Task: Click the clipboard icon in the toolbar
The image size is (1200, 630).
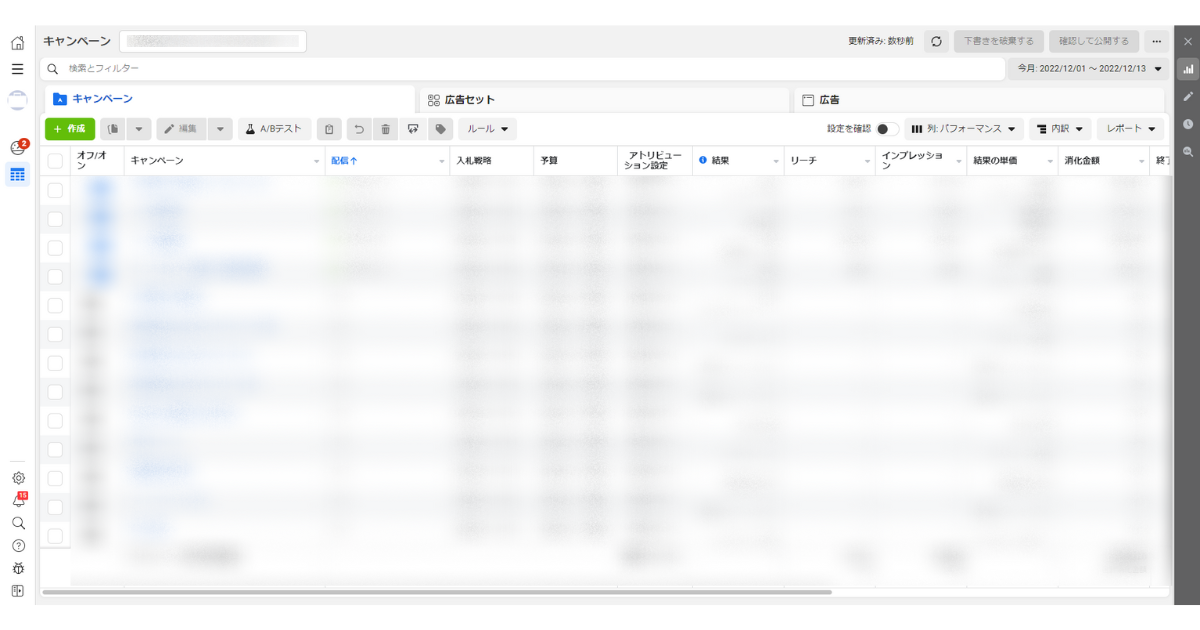Action: (329, 129)
